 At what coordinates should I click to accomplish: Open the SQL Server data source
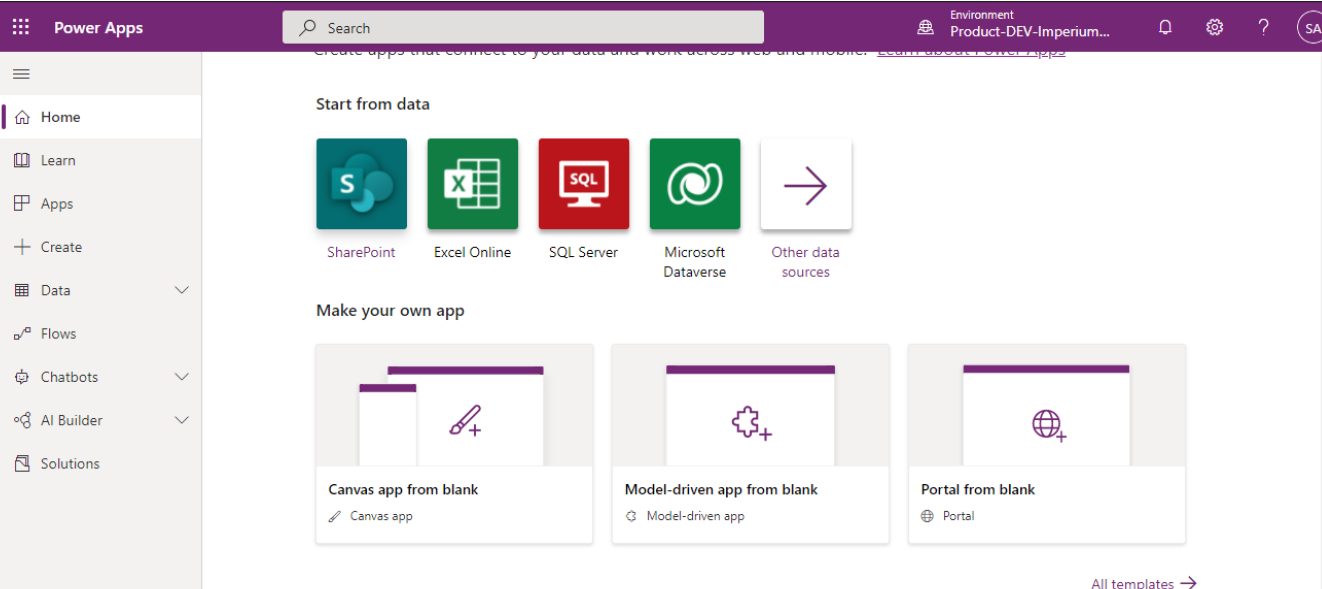583,184
